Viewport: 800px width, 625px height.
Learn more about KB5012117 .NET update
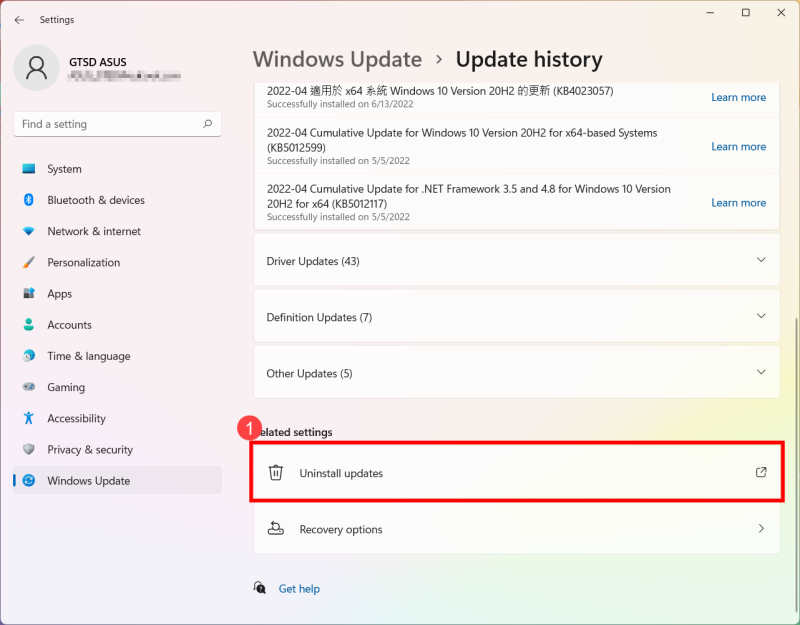click(738, 203)
